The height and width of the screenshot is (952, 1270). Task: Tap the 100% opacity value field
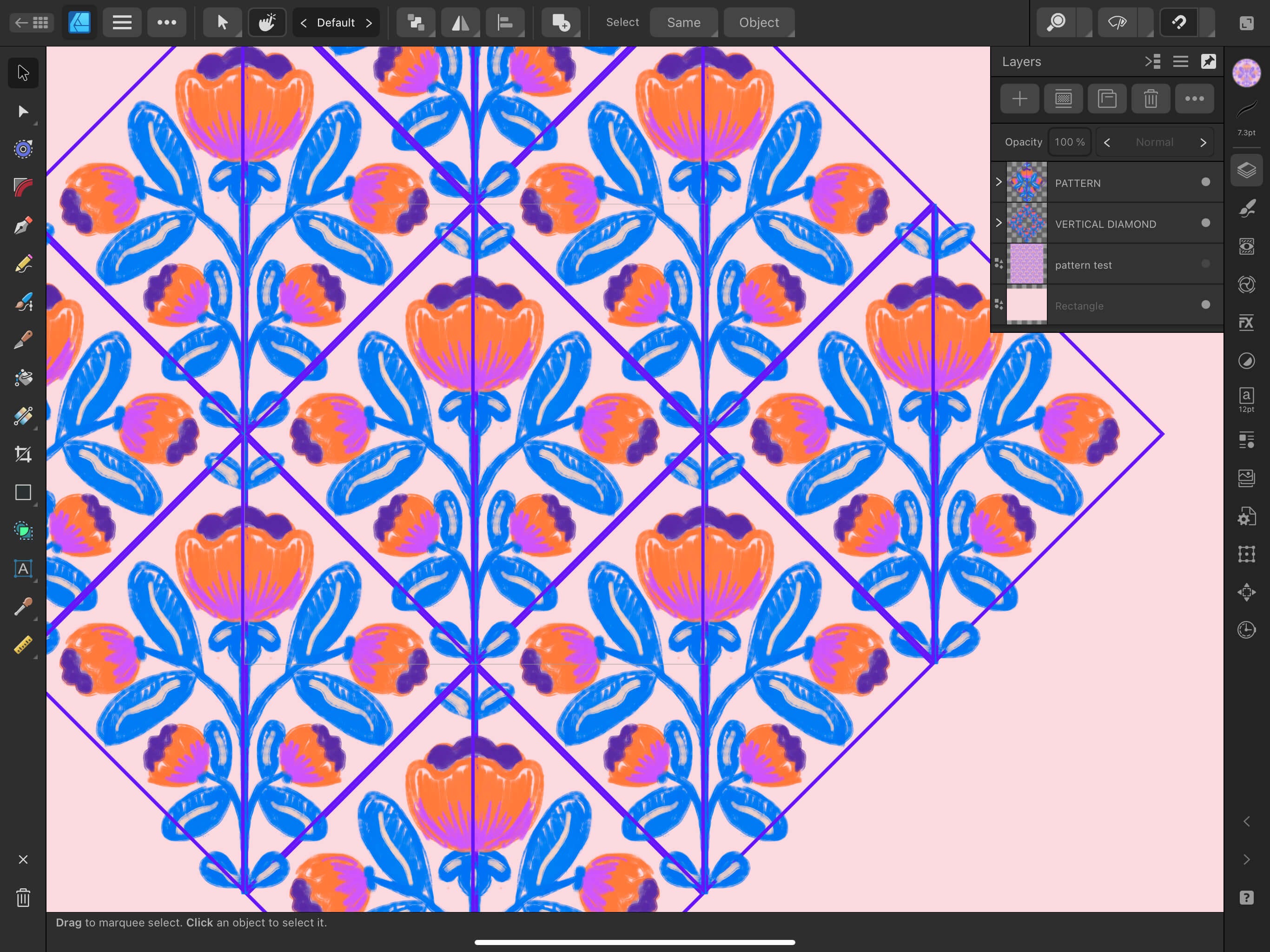point(1069,142)
